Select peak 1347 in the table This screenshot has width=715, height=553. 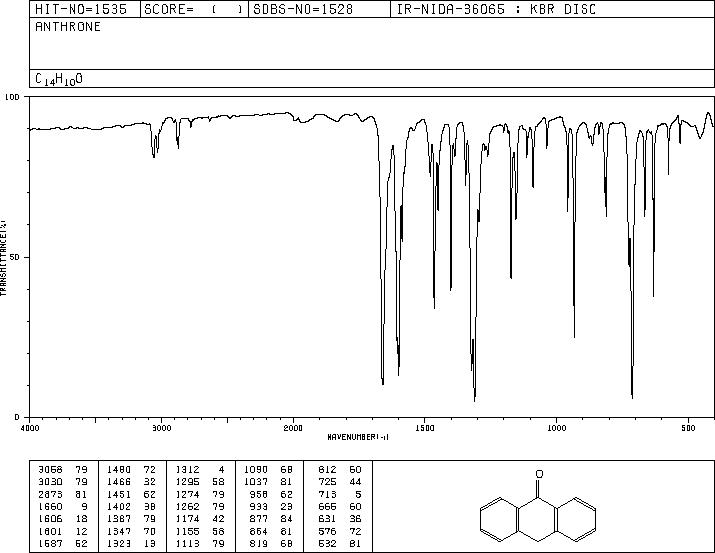119,531
